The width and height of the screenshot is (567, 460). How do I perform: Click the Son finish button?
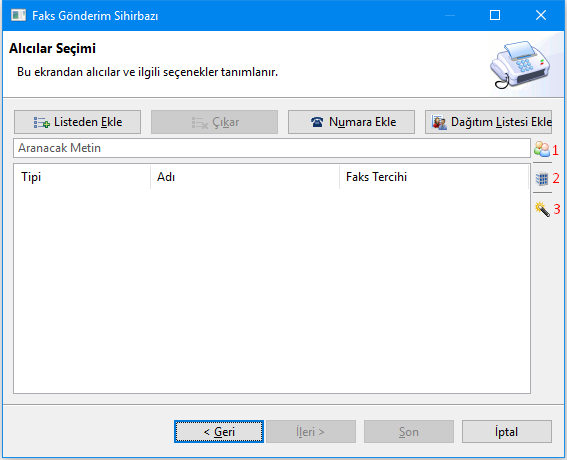point(409,431)
